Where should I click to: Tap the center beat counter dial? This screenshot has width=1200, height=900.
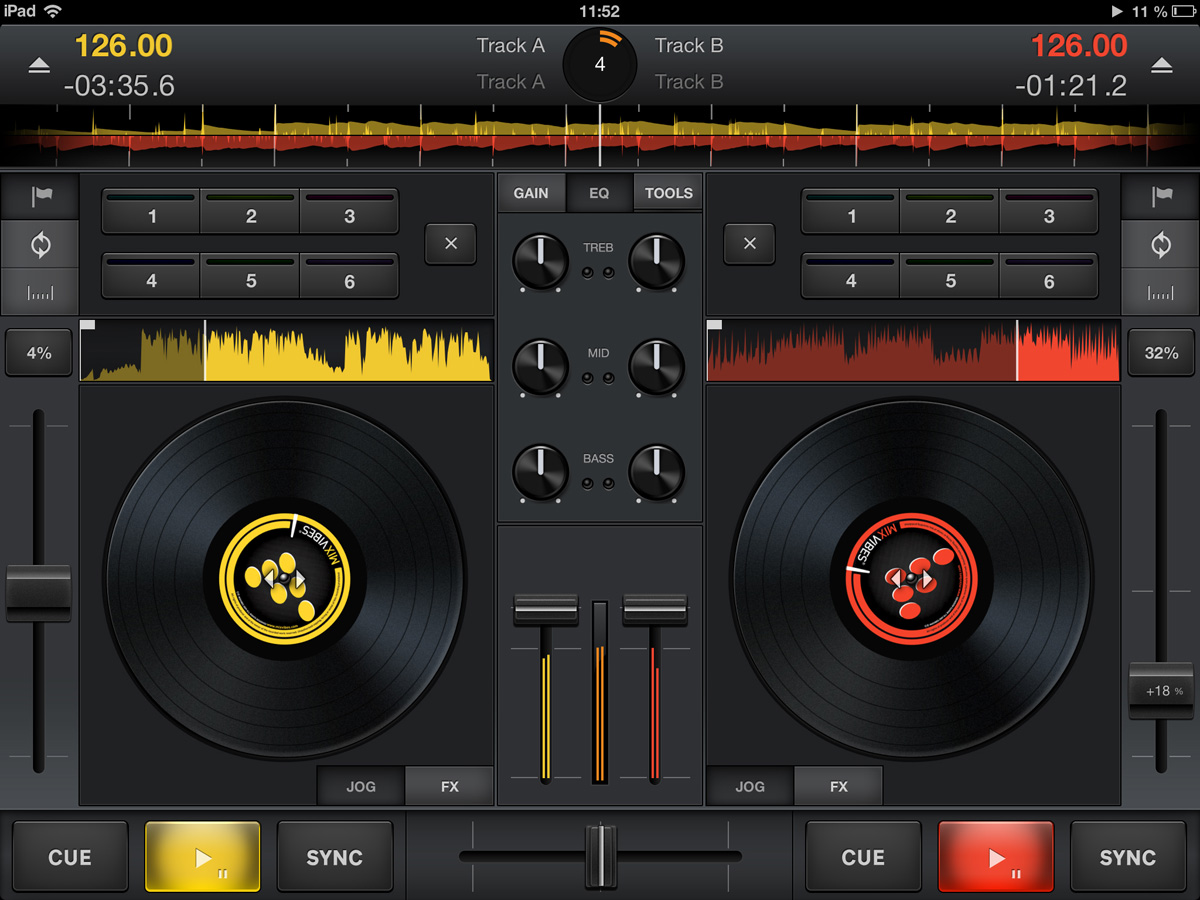(600, 64)
